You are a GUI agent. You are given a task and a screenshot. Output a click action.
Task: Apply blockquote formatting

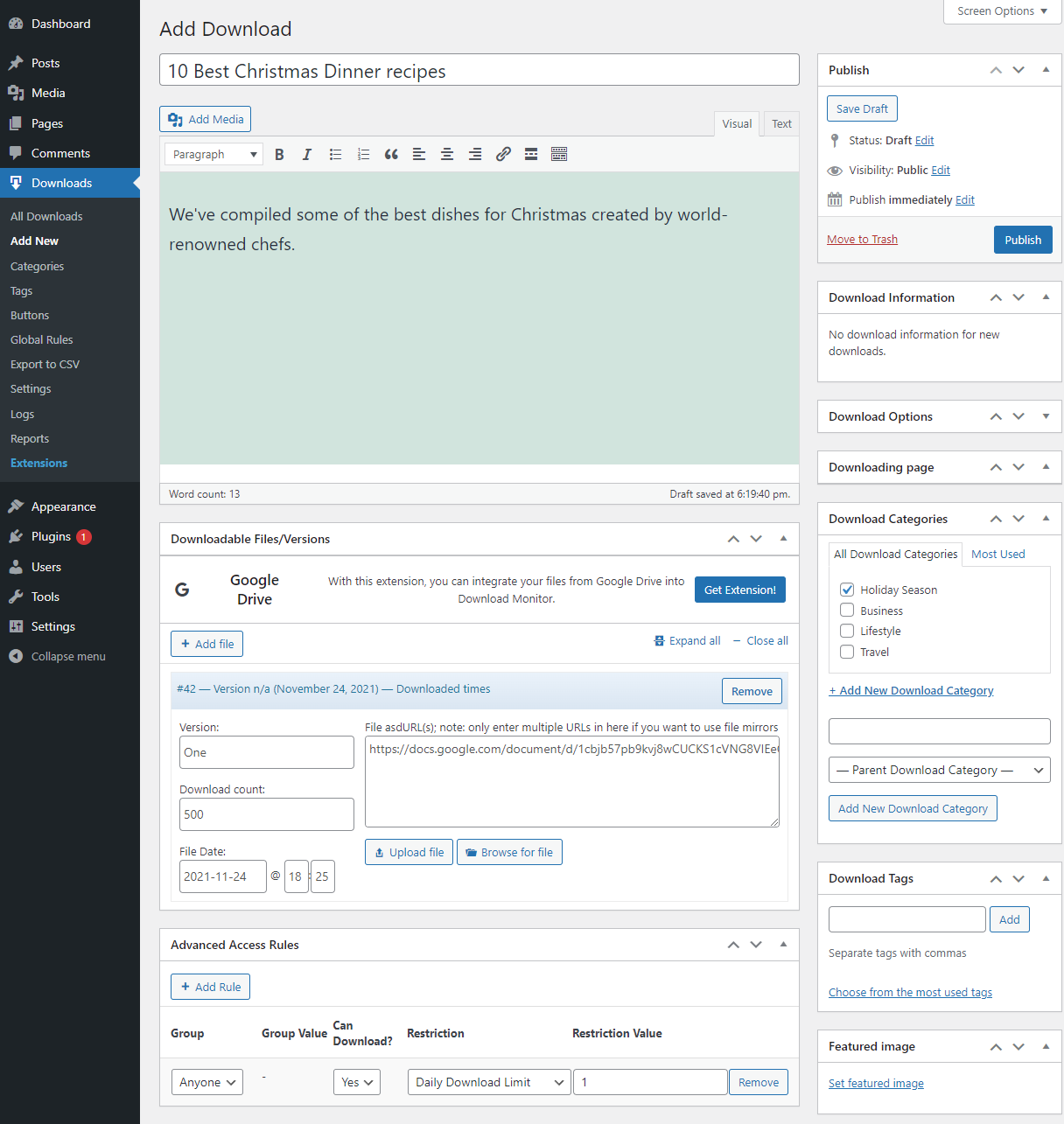click(x=391, y=155)
